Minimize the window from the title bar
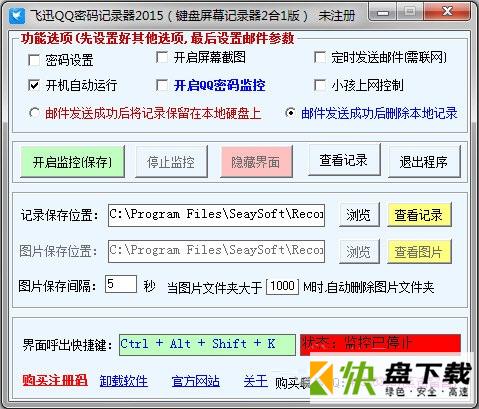The height and width of the screenshot is (409, 479). [x=383, y=13]
